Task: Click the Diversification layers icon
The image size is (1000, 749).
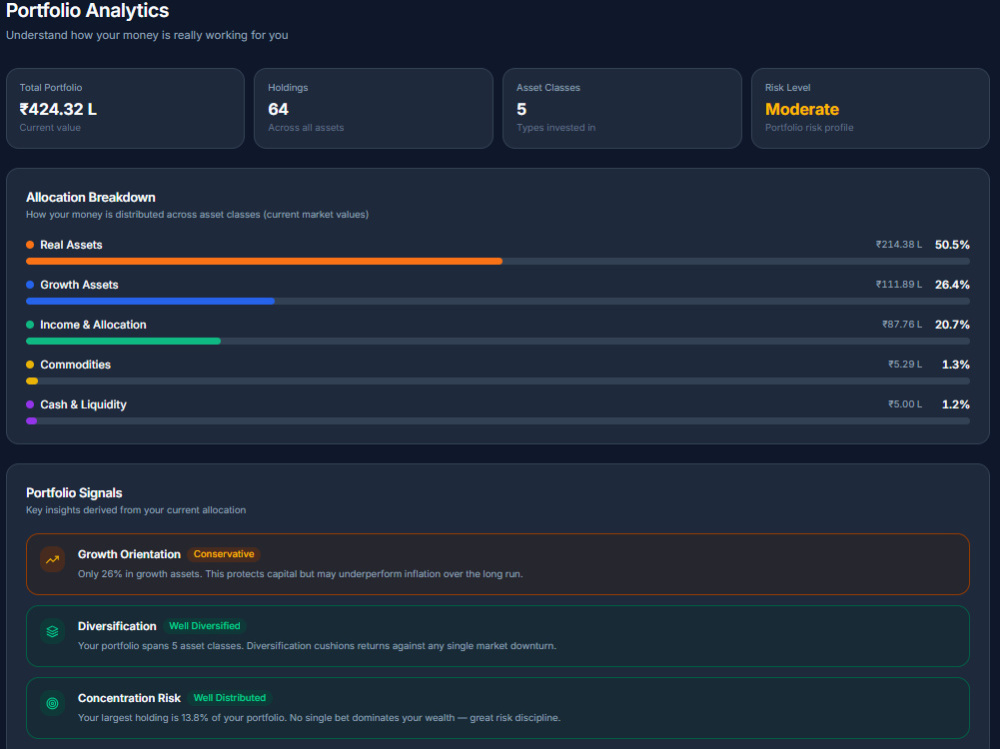Action: tap(52, 632)
